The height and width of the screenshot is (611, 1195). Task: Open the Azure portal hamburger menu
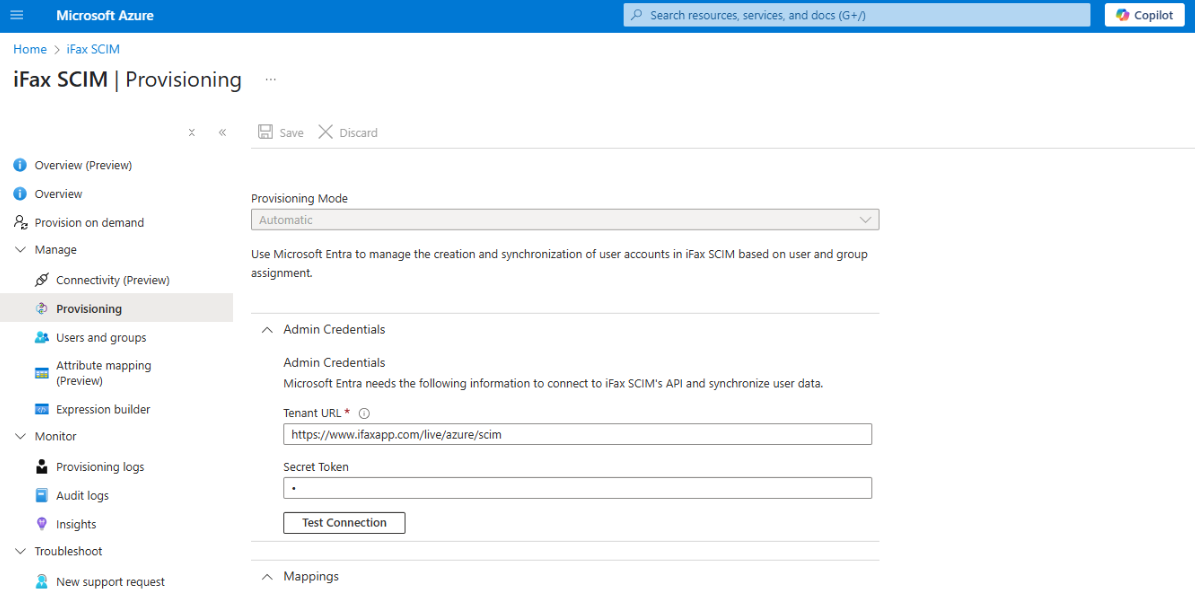17,15
